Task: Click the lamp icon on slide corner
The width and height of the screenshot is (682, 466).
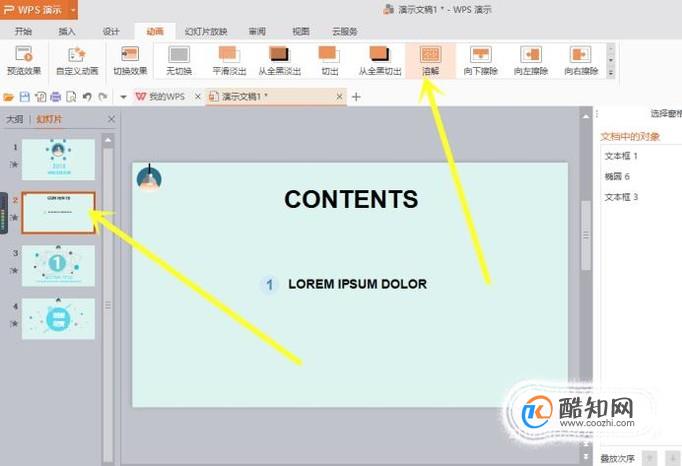Action: coord(149,178)
